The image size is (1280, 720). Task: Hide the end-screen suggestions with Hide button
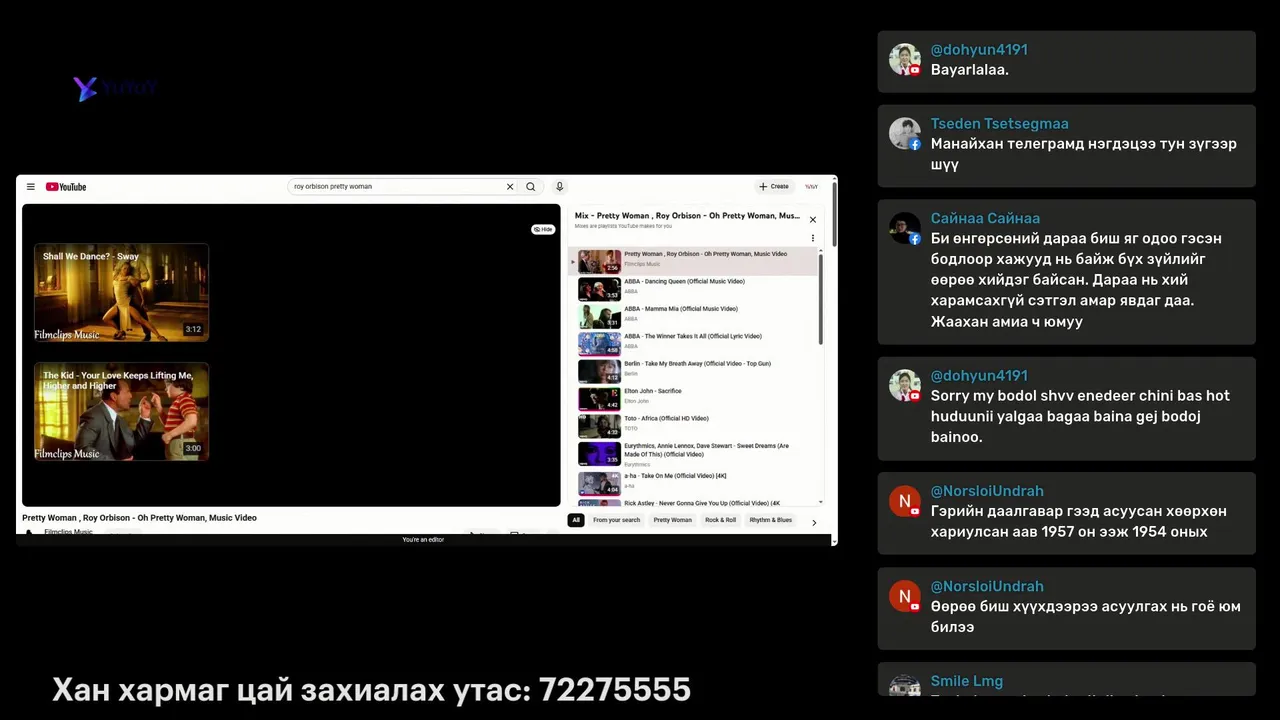pos(543,230)
